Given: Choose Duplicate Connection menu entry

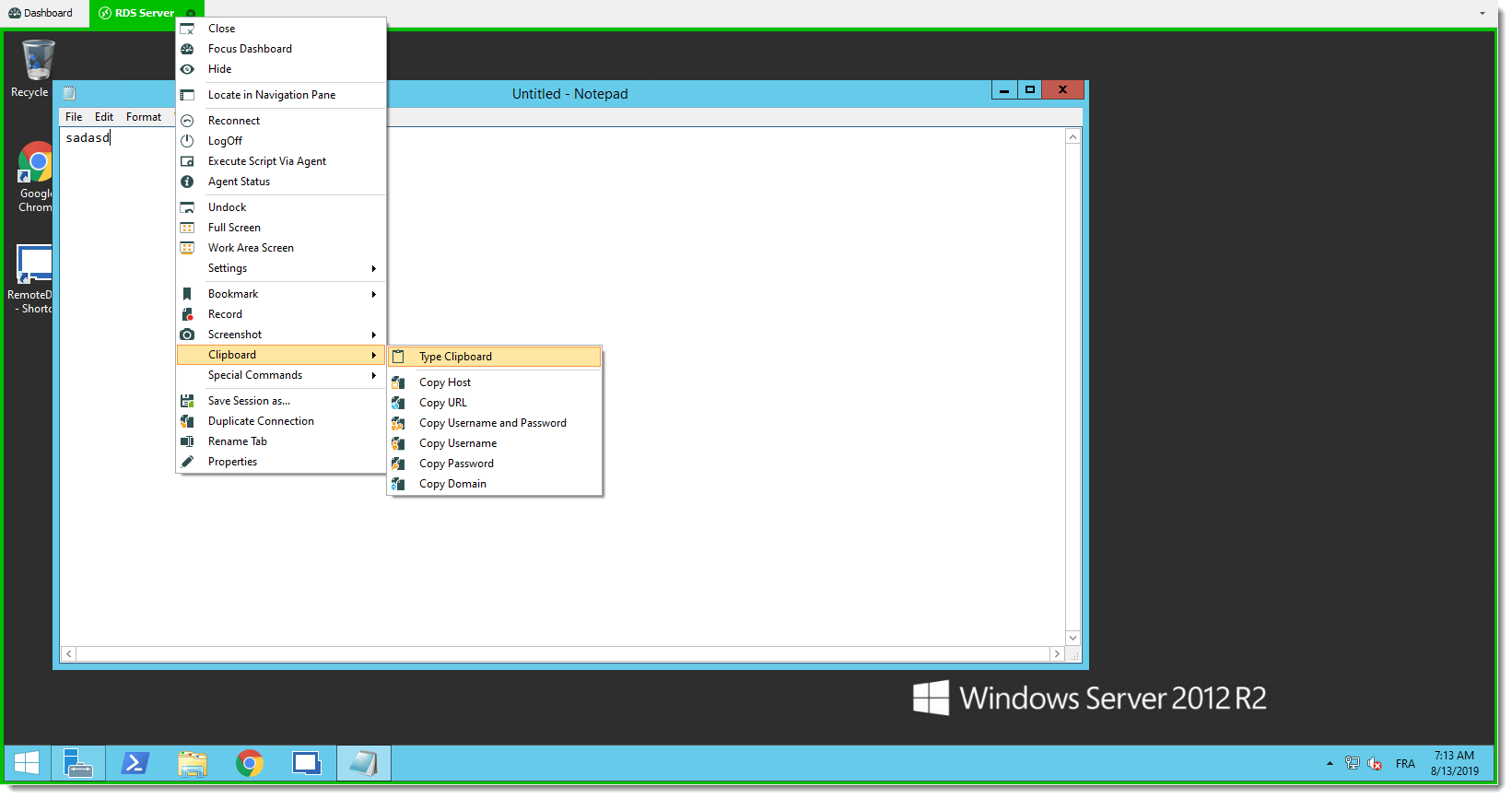Looking at the screenshot, I should [x=281, y=421].
